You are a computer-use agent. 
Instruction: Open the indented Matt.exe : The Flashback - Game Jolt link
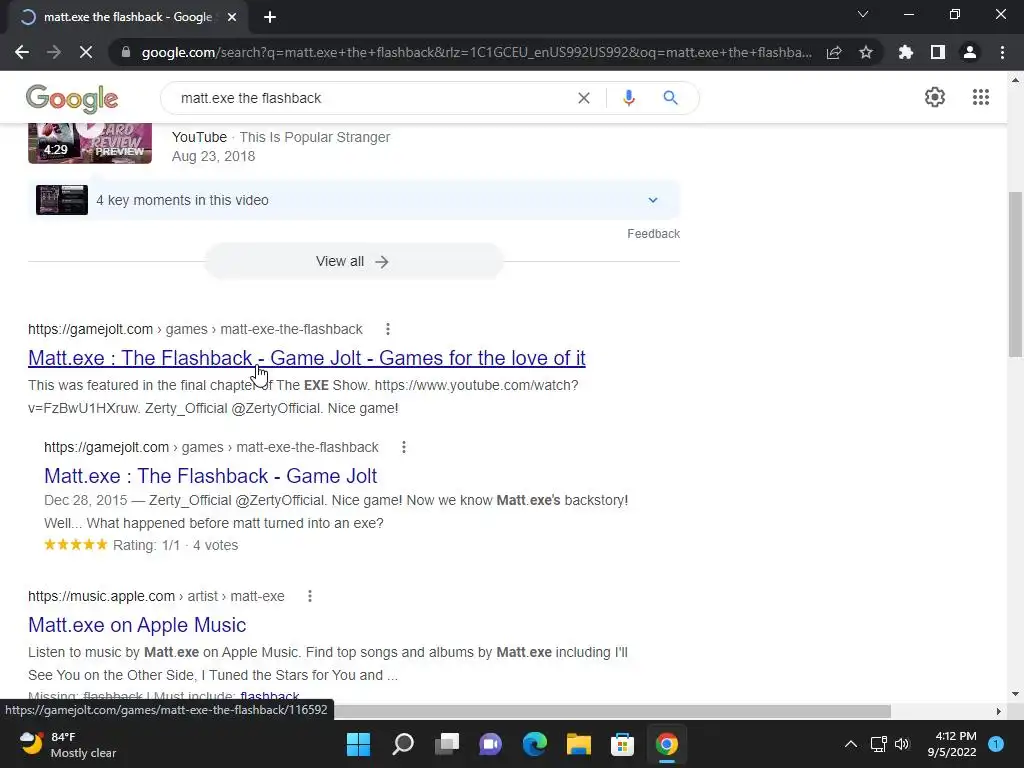(x=210, y=476)
